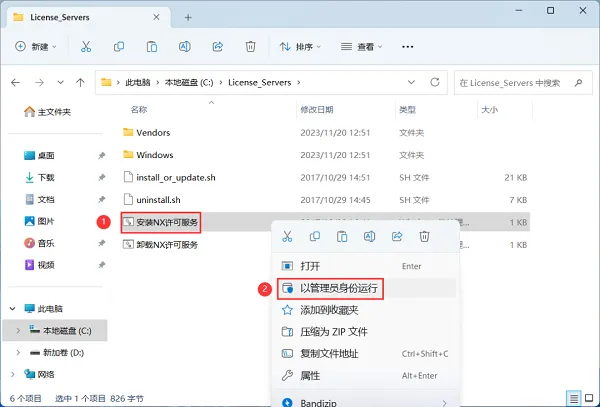Viewport: 600px width, 407px height.
Task: Select the install_or_update.sh file
Action: point(176,177)
